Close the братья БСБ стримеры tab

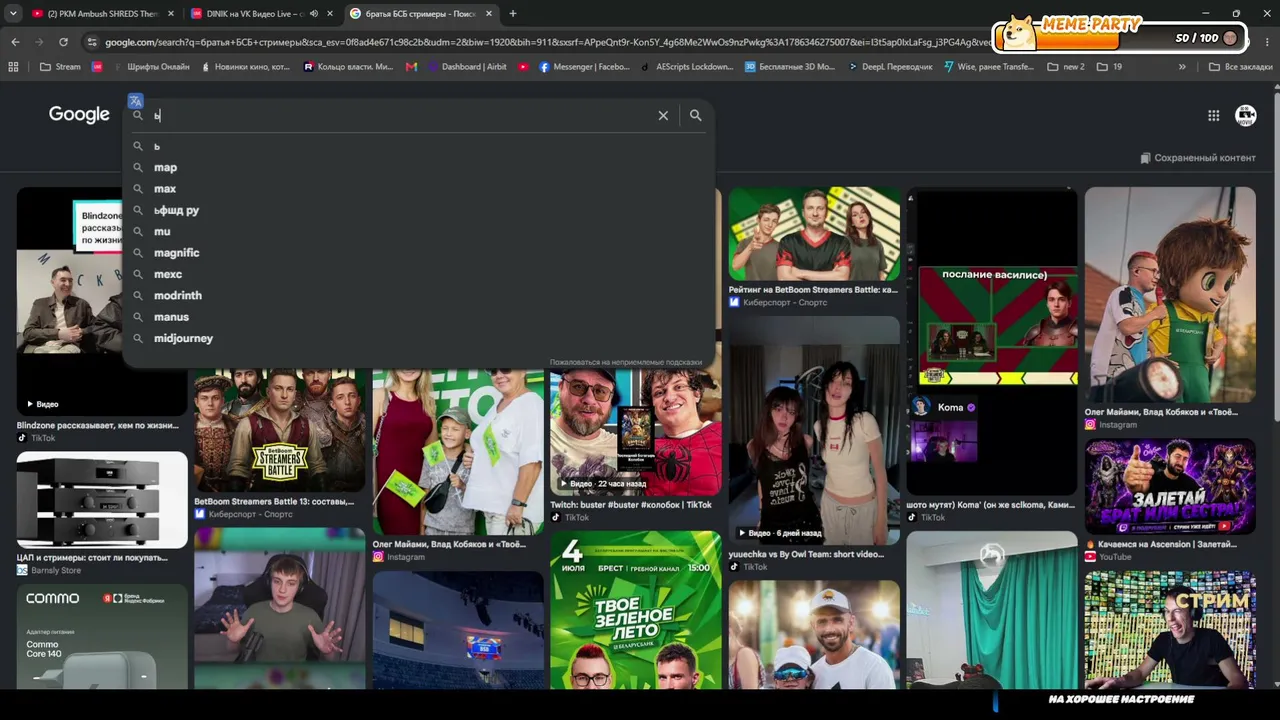(490, 13)
